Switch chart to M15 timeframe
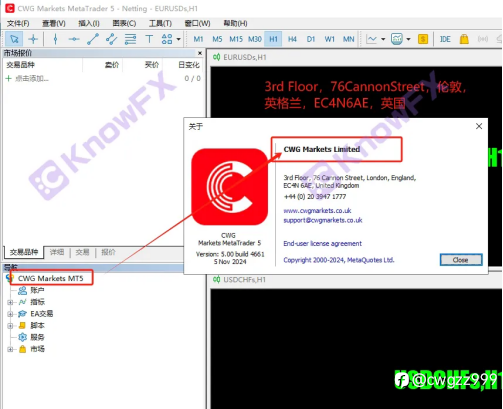 pyautogui.click(x=236, y=39)
